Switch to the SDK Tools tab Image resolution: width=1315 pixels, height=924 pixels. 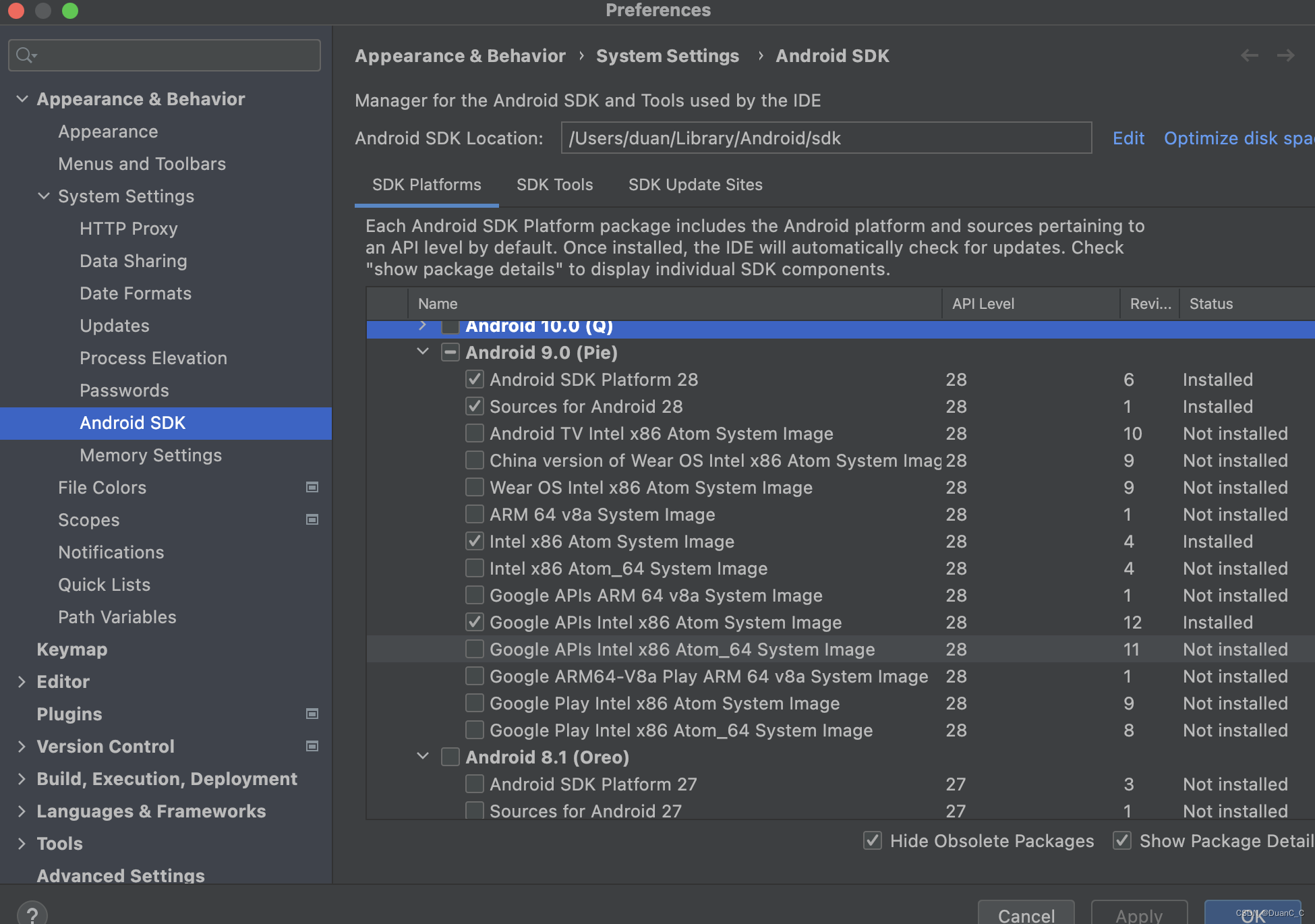pyautogui.click(x=554, y=185)
